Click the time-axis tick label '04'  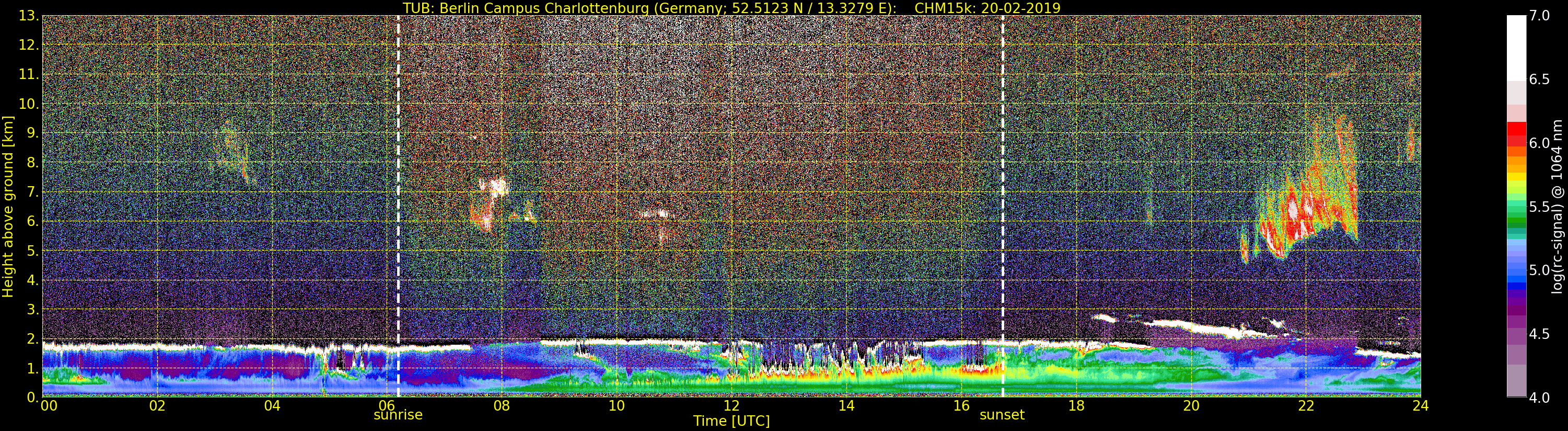tap(272, 405)
